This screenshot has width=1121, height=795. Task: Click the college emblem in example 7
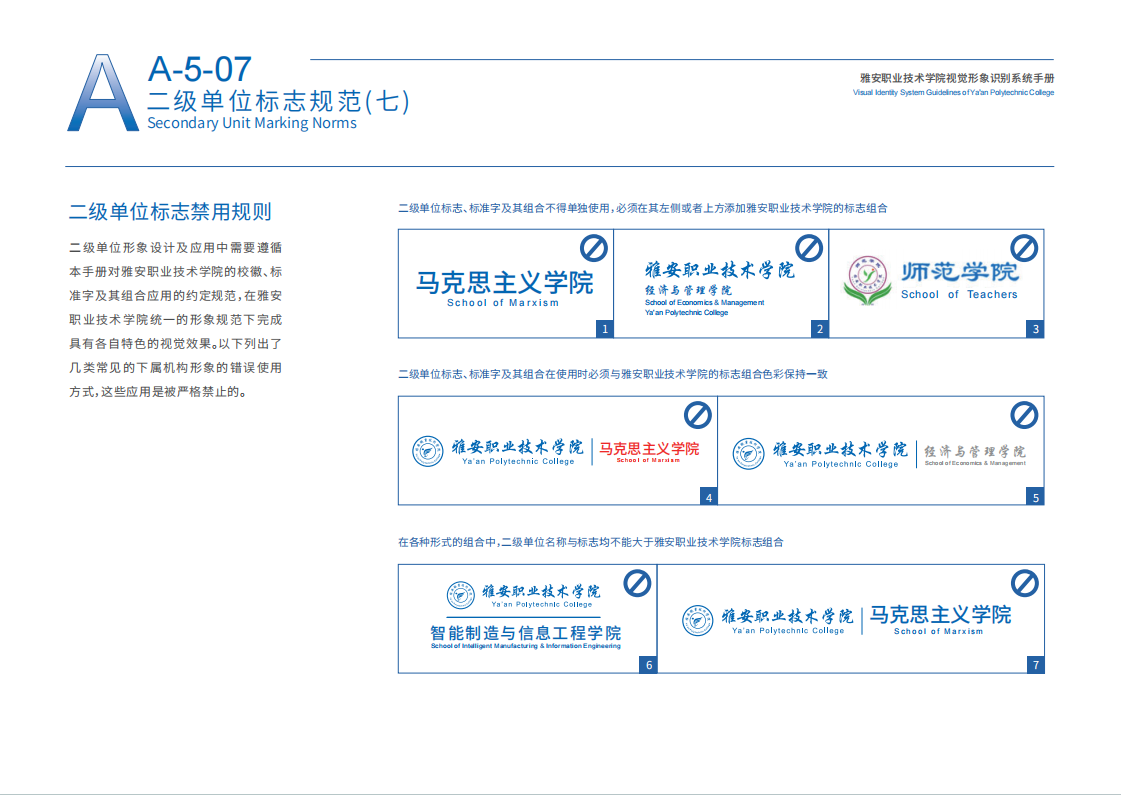(698, 620)
